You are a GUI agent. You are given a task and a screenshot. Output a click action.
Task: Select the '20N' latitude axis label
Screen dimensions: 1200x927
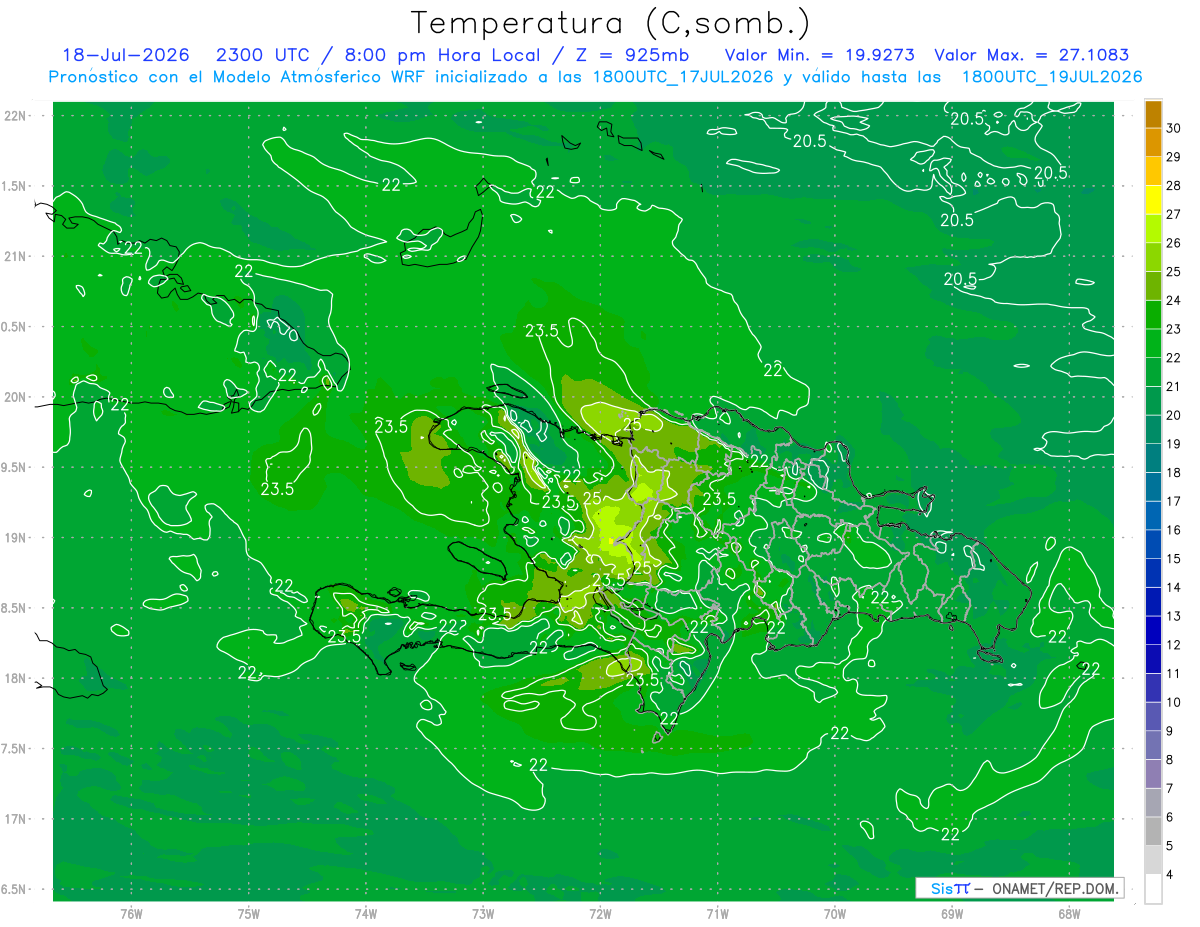point(15,397)
